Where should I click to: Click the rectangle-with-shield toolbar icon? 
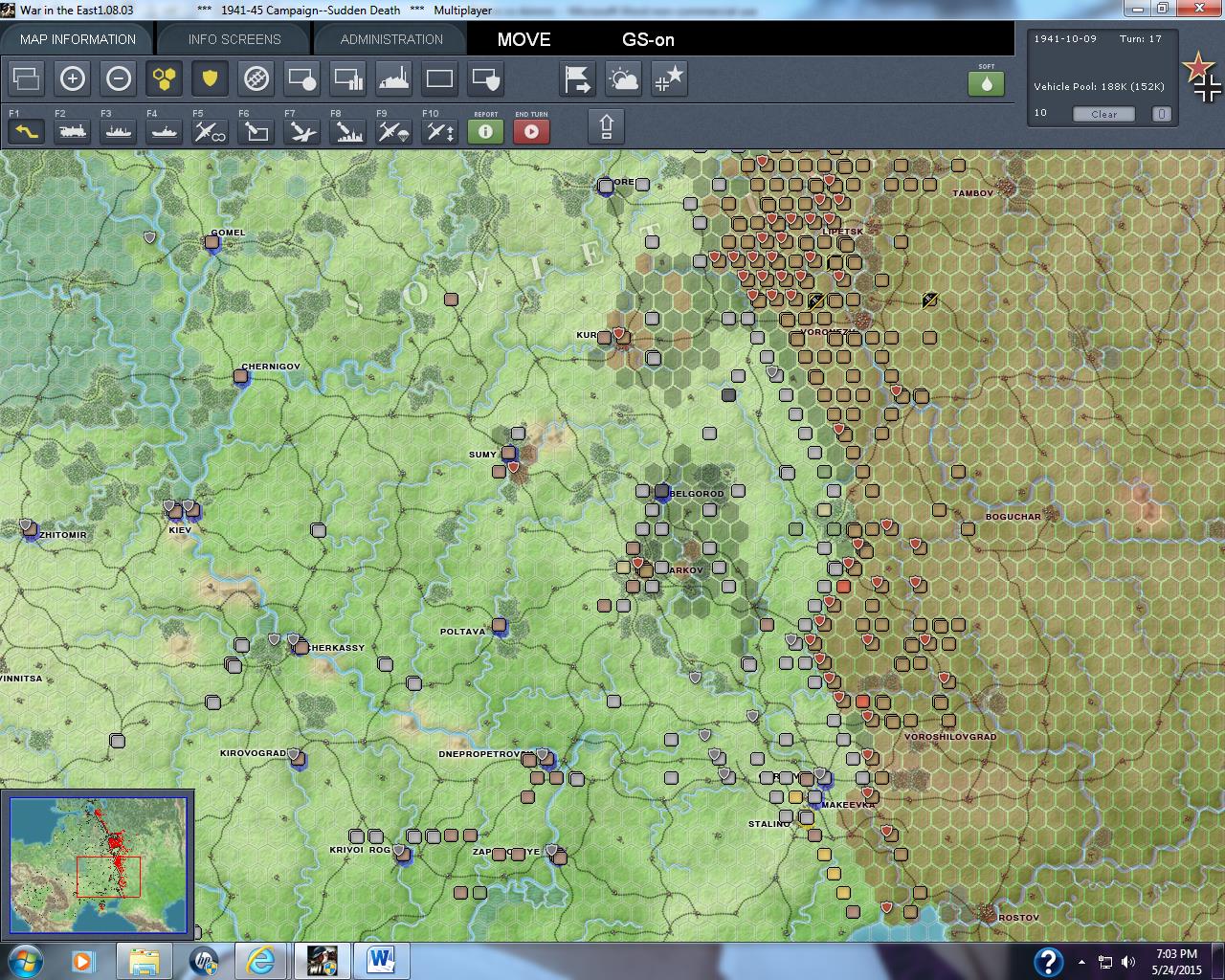(485, 78)
